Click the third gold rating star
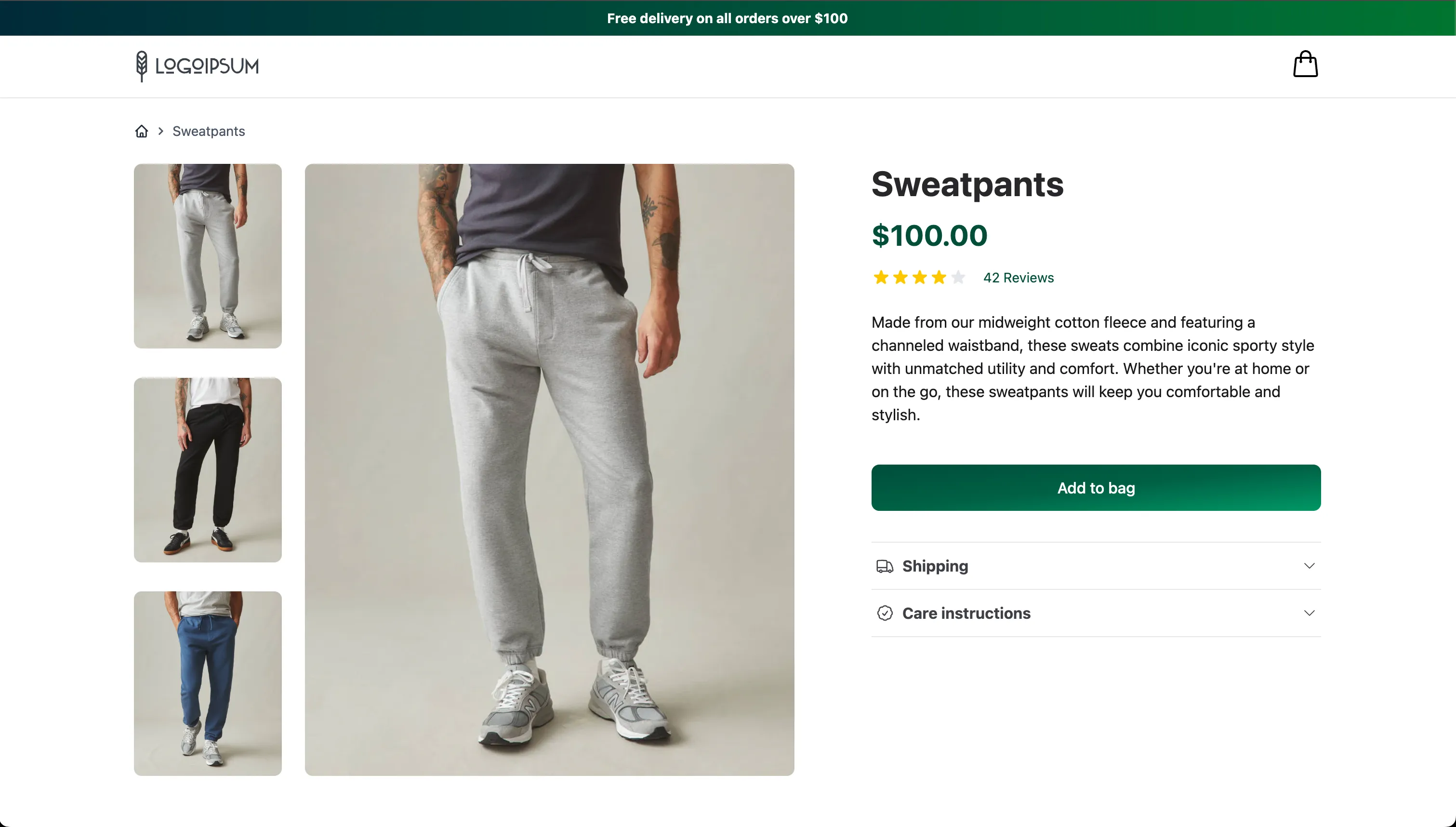Screen dimensions: 1456x827 point(920,277)
